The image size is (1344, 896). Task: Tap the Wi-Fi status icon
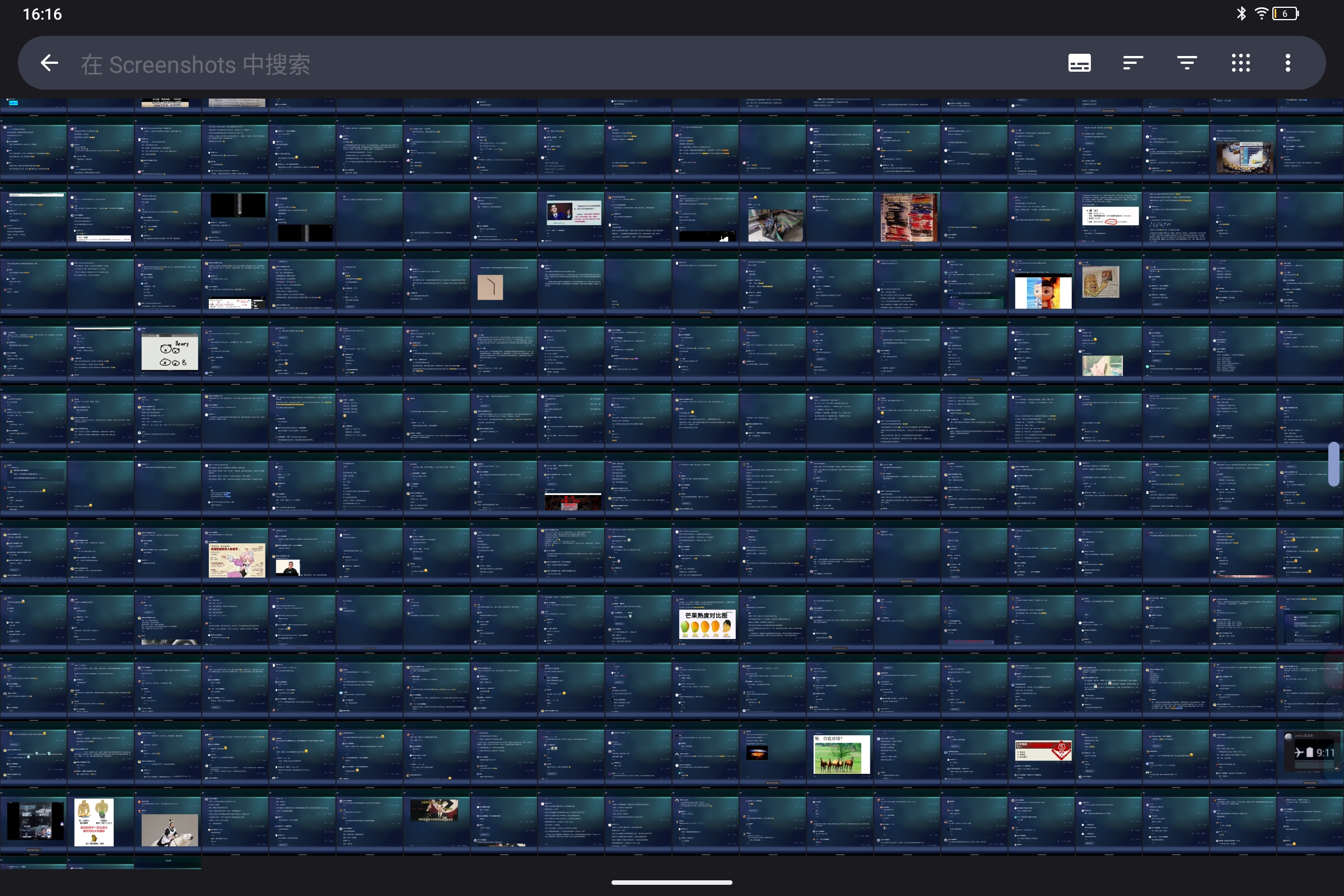point(1261,13)
